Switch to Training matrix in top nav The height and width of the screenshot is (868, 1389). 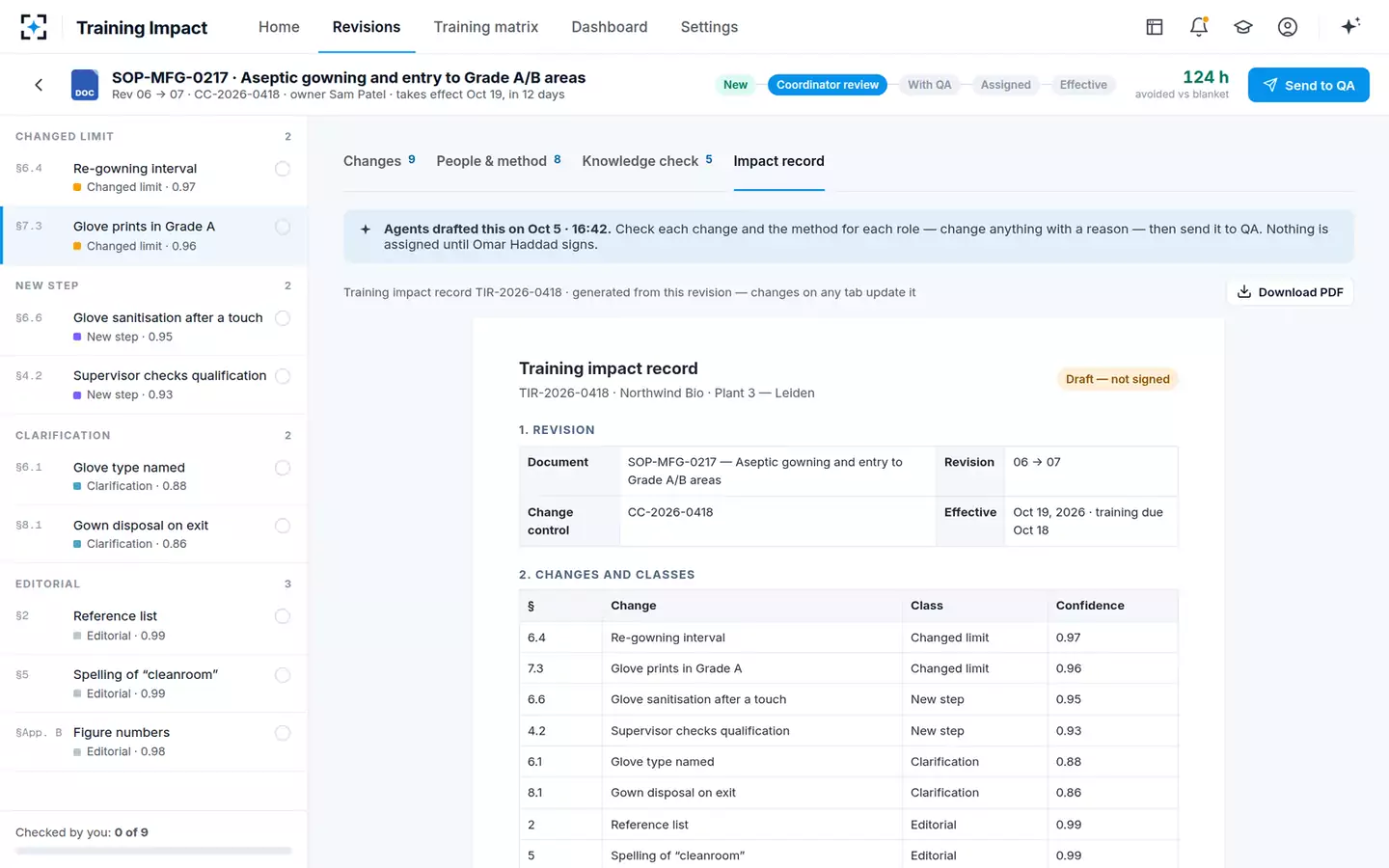point(486,27)
